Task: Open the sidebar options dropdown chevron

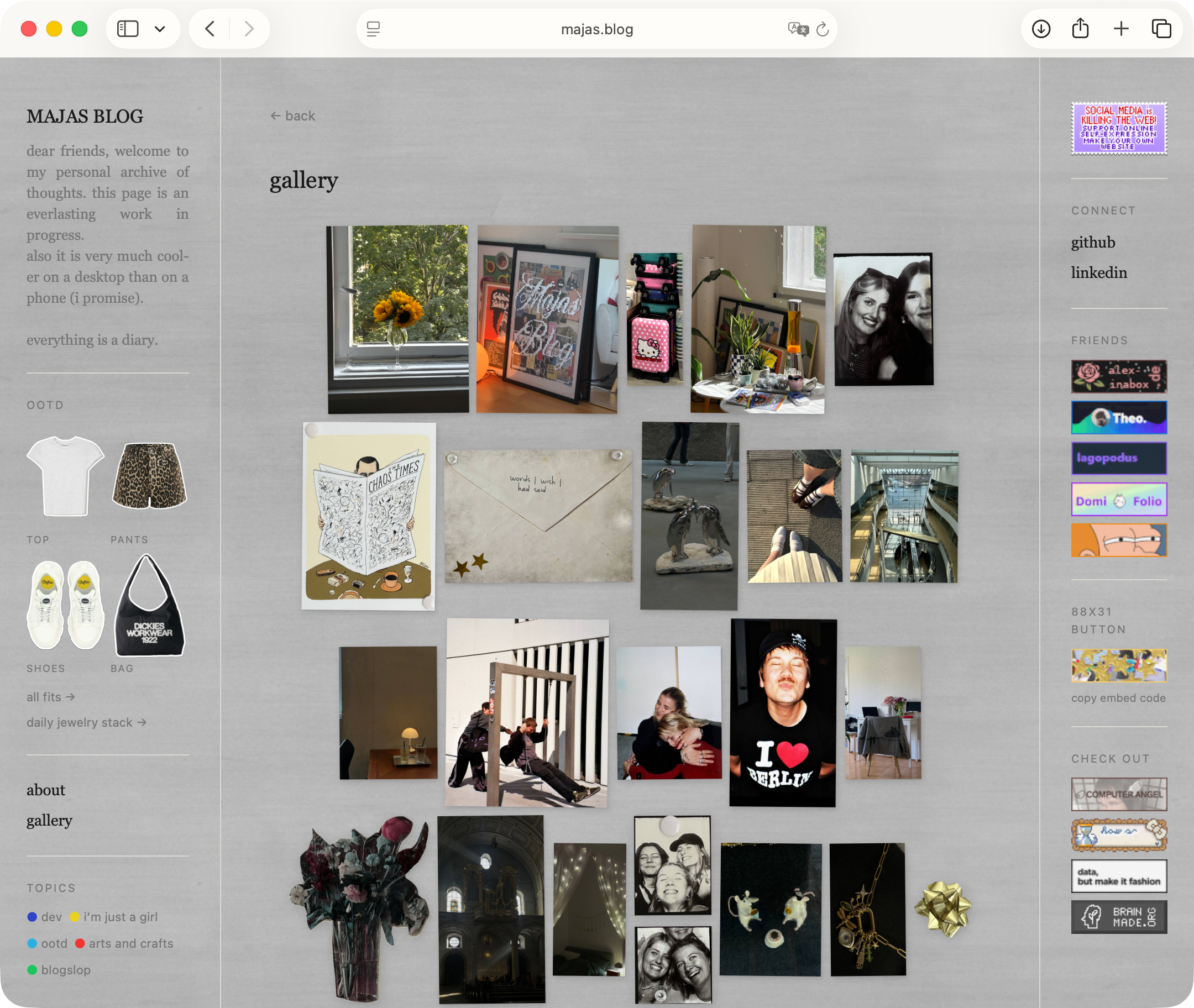Action: click(160, 29)
